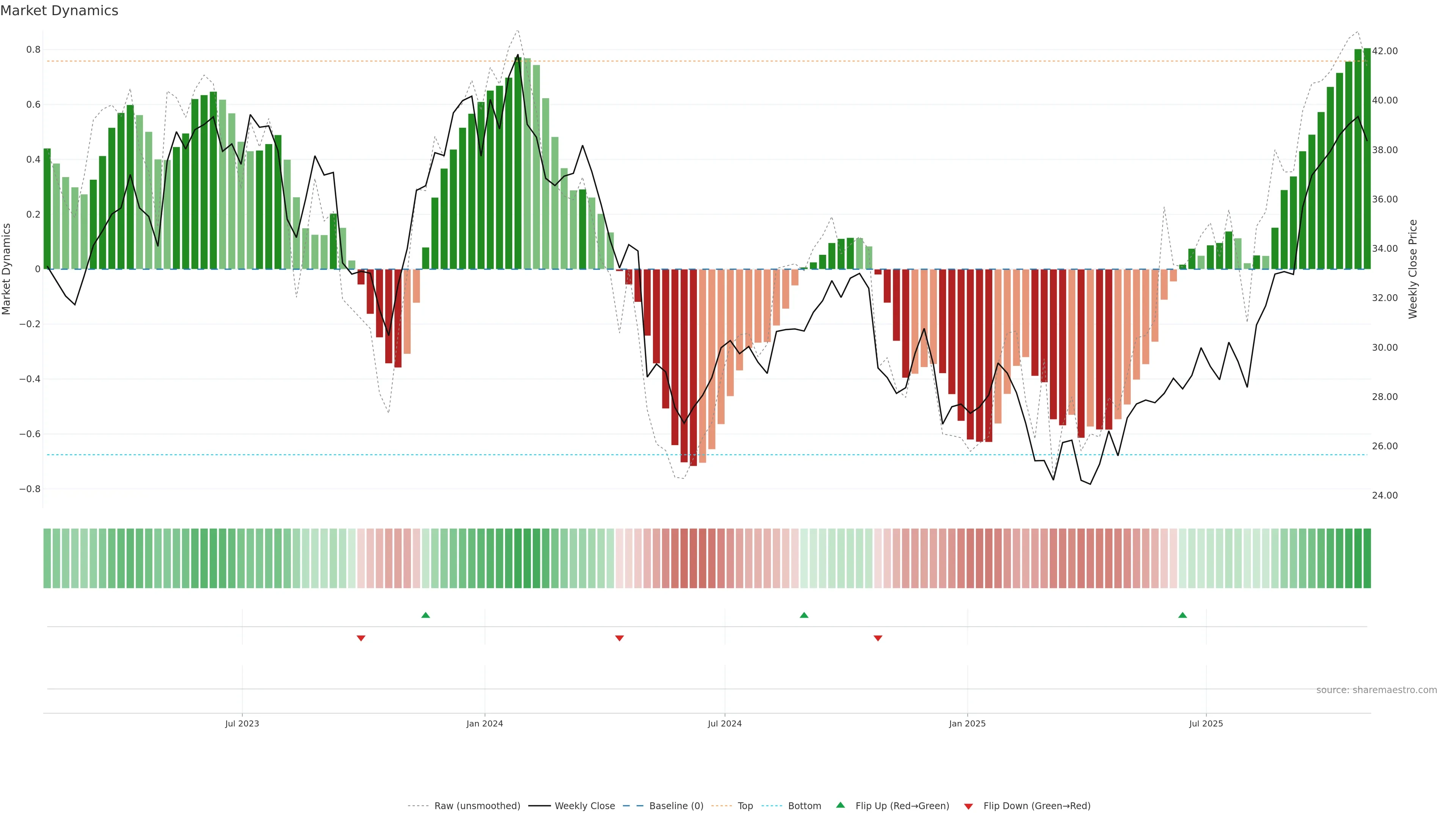
Task: Click the flip-up triangle before Jul 2025
Action: [x=1183, y=615]
